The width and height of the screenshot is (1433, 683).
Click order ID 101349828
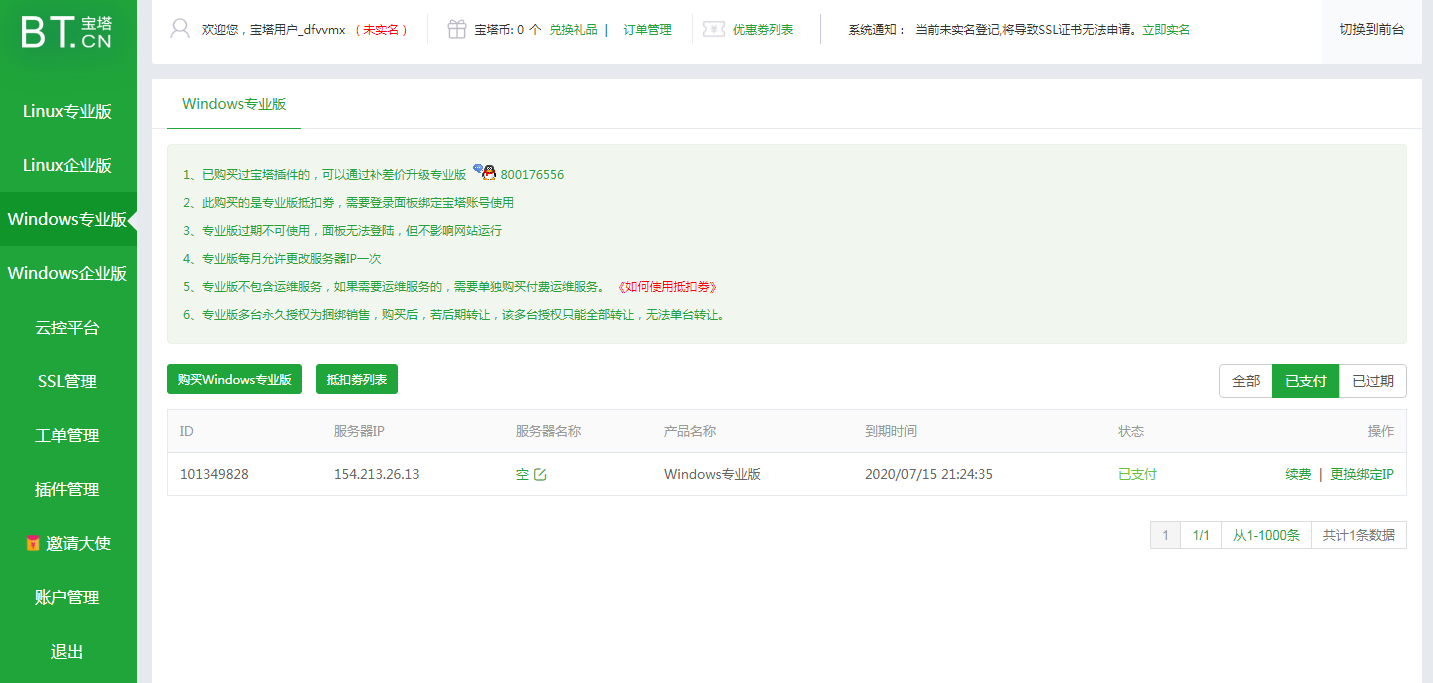click(214, 474)
